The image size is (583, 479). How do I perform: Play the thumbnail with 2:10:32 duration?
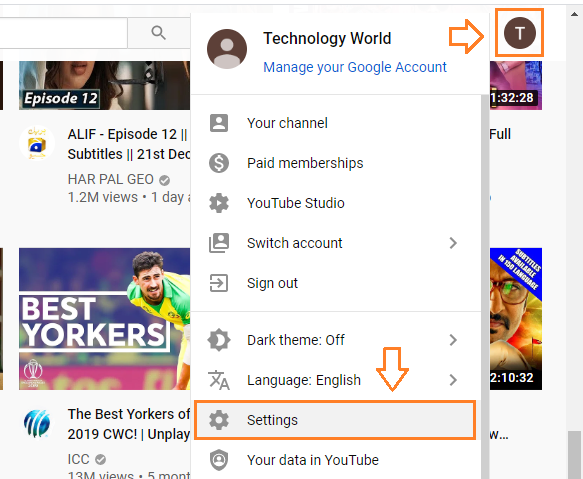click(516, 319)
